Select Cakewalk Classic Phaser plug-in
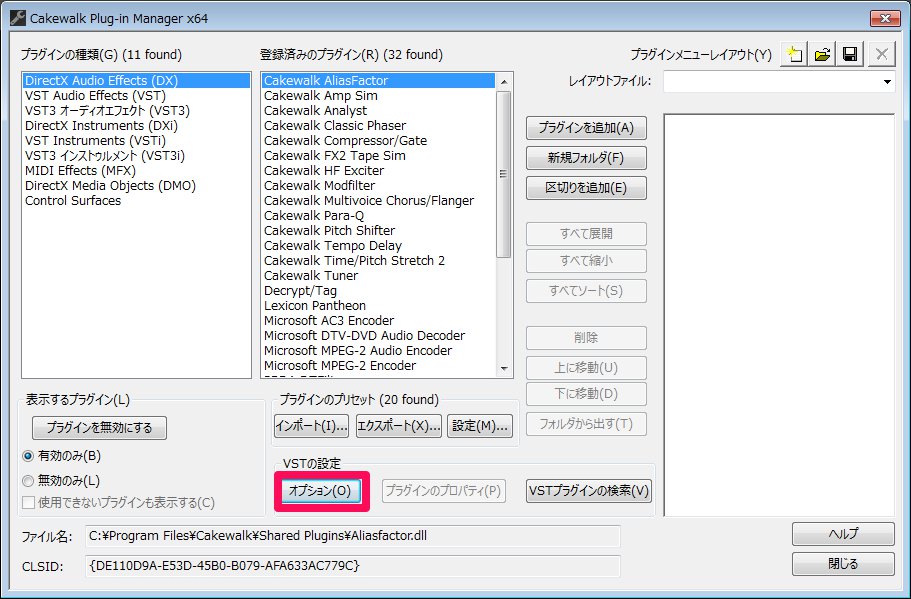This screenshot has height=599, width=911. tap(379, 126)
